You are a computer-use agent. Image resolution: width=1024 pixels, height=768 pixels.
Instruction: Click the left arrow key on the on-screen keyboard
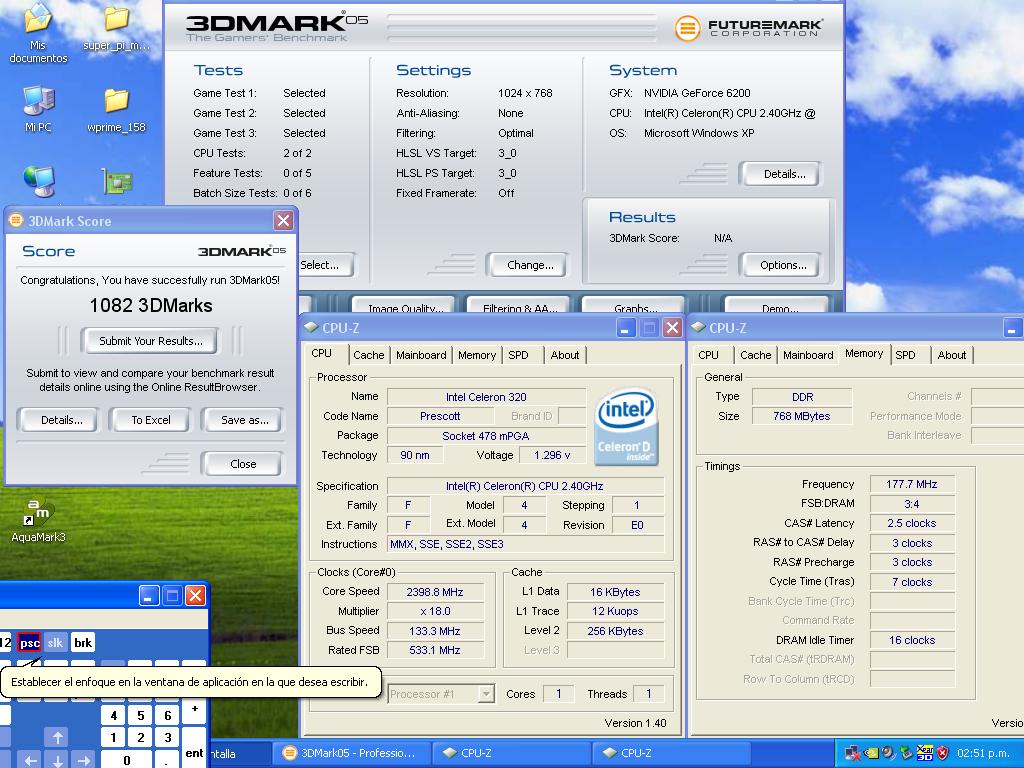pyautogui.click(x=30, y=760)
